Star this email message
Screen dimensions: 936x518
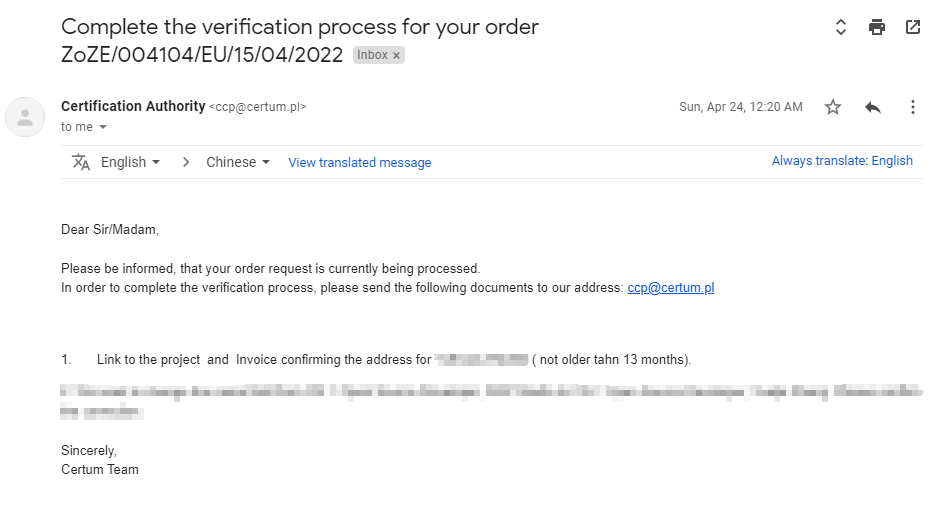click(833, 107)
